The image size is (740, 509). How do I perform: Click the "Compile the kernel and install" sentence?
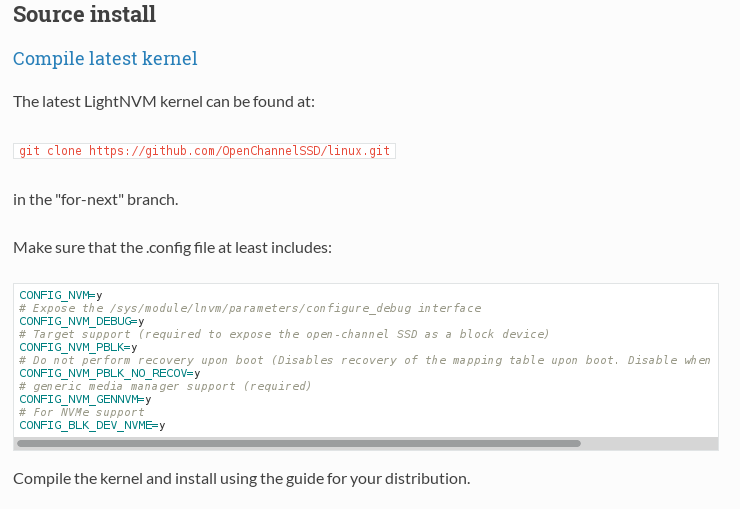[242, 479]
